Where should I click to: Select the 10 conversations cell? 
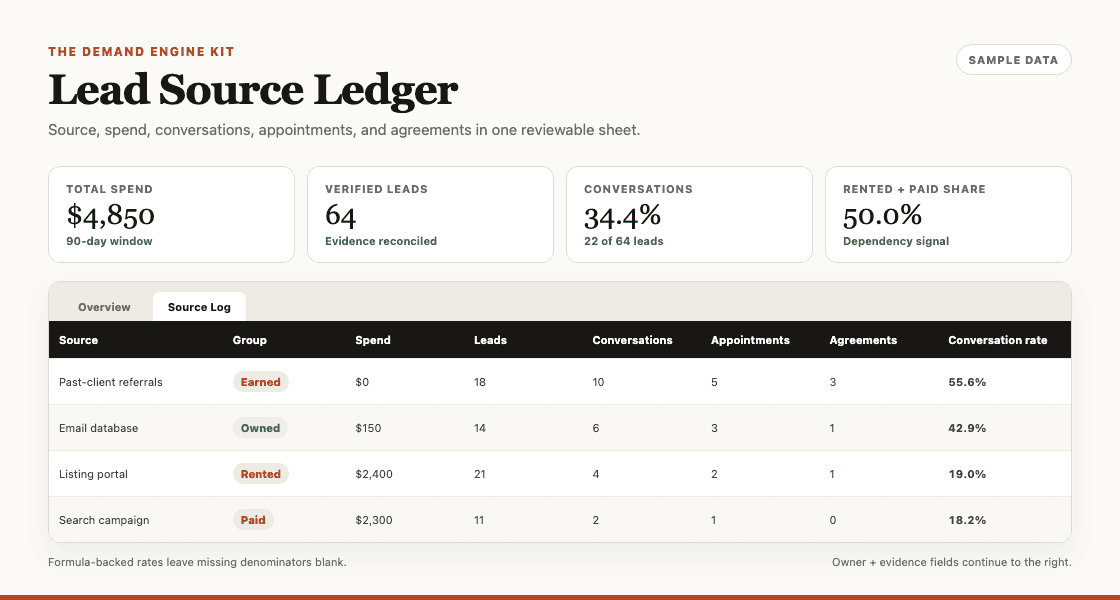(599, 382)
